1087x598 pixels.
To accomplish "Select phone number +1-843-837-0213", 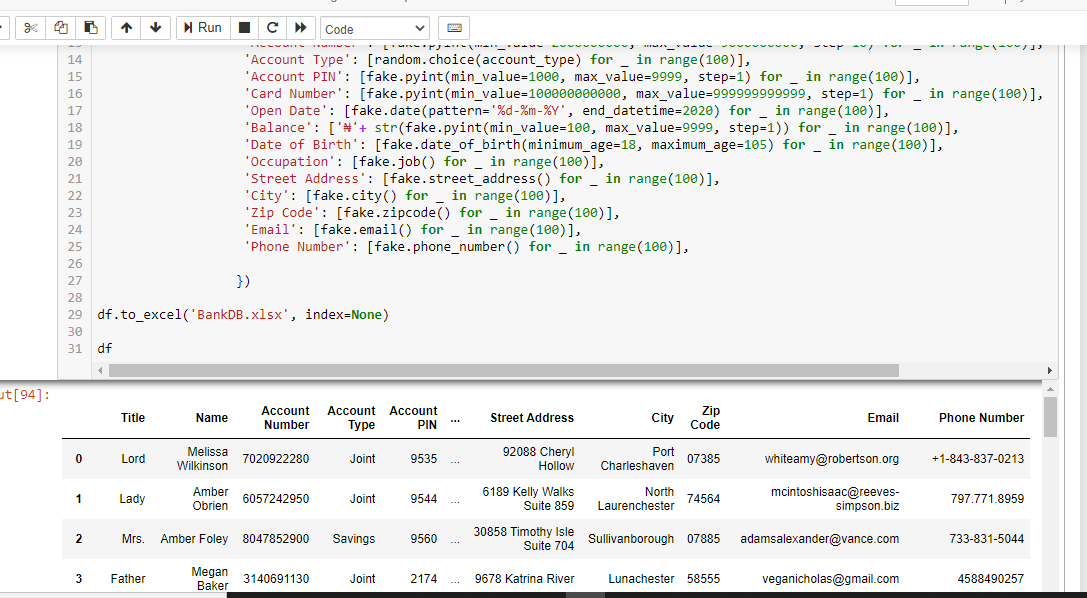I will coord(977,459).
